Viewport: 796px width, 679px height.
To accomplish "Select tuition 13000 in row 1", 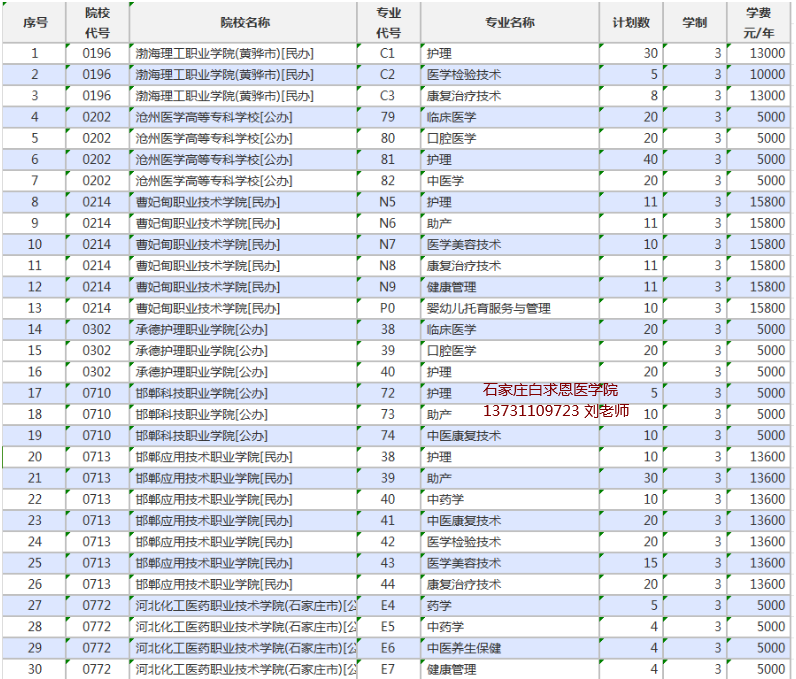I will point(767,53).
